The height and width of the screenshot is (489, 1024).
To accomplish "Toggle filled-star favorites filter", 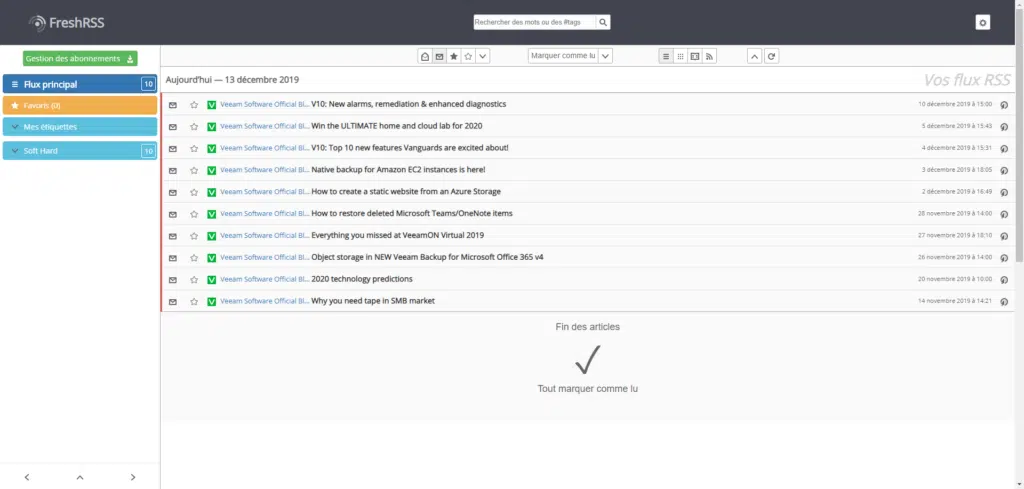I will point(454,57).
